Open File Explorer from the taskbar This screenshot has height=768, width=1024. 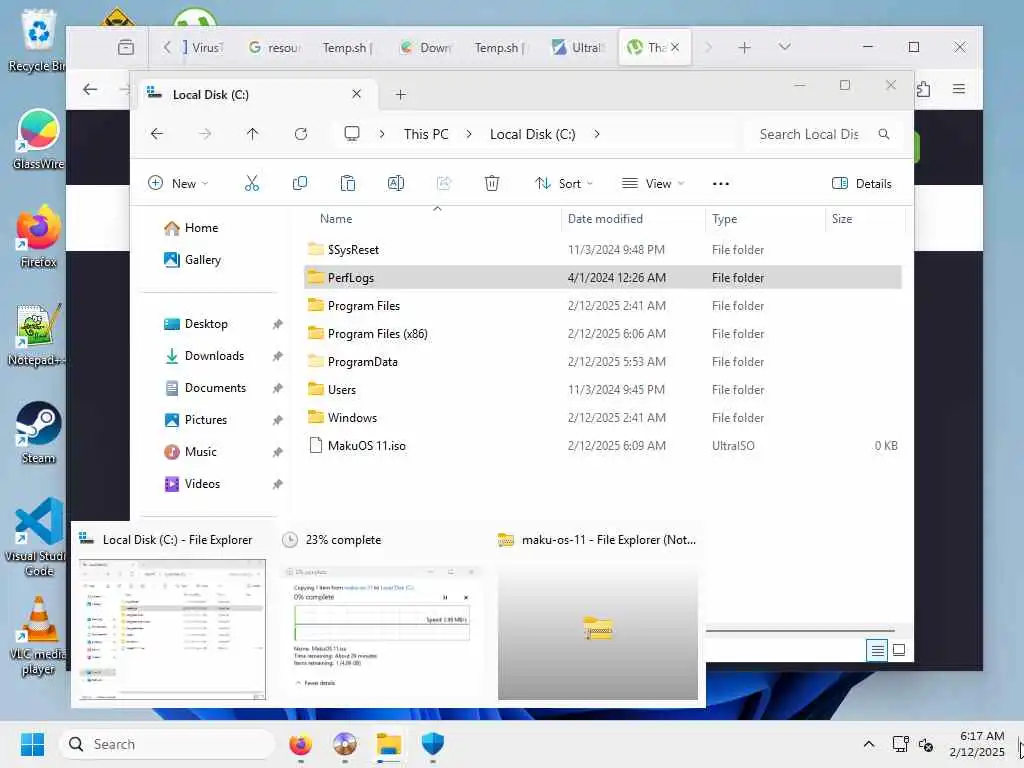(389, 744)
